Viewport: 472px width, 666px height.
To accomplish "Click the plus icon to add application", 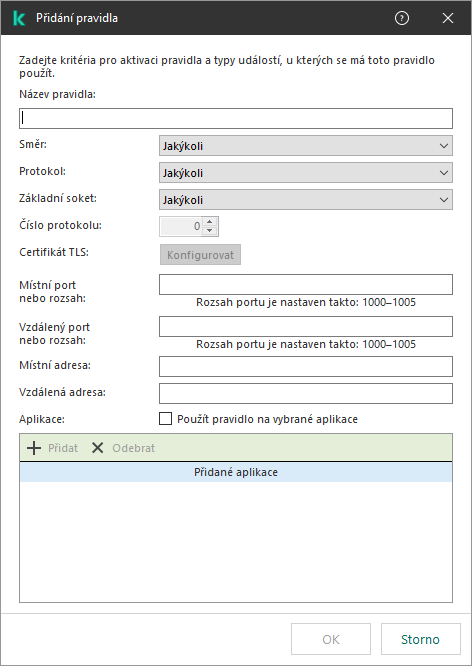I will [x=34, y=448].
